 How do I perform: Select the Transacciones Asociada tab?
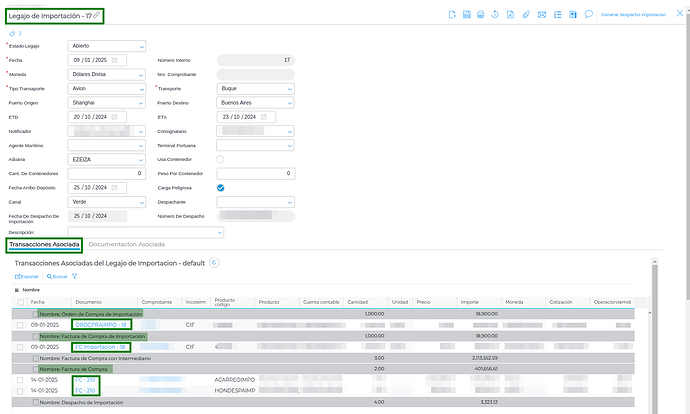point(43,244)
